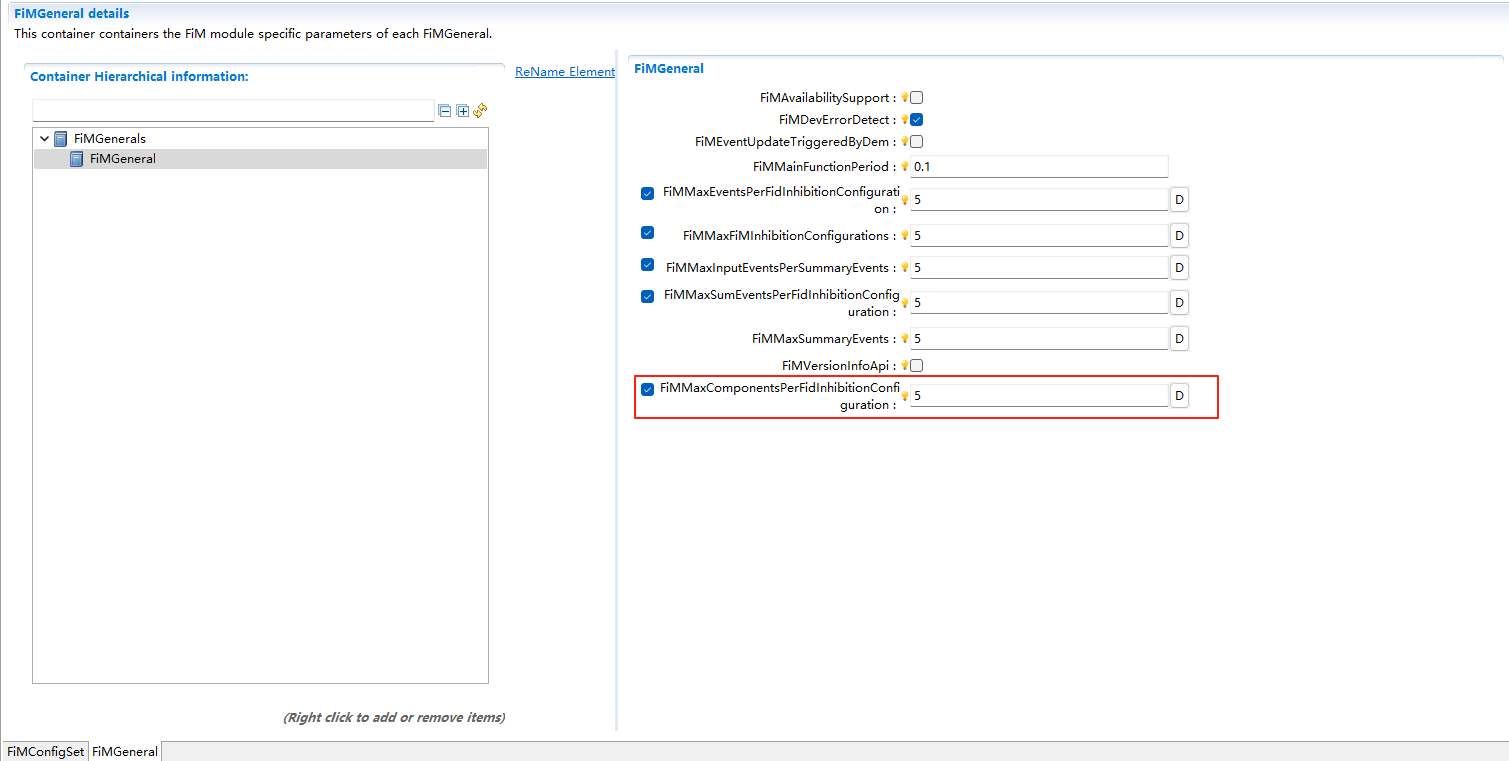This screenshot has width=1509, height=761.
Task: Click the lightbulb icon beside FiMAvailabilitySupport
Action: pyautogui.click(x=904, y=97)
